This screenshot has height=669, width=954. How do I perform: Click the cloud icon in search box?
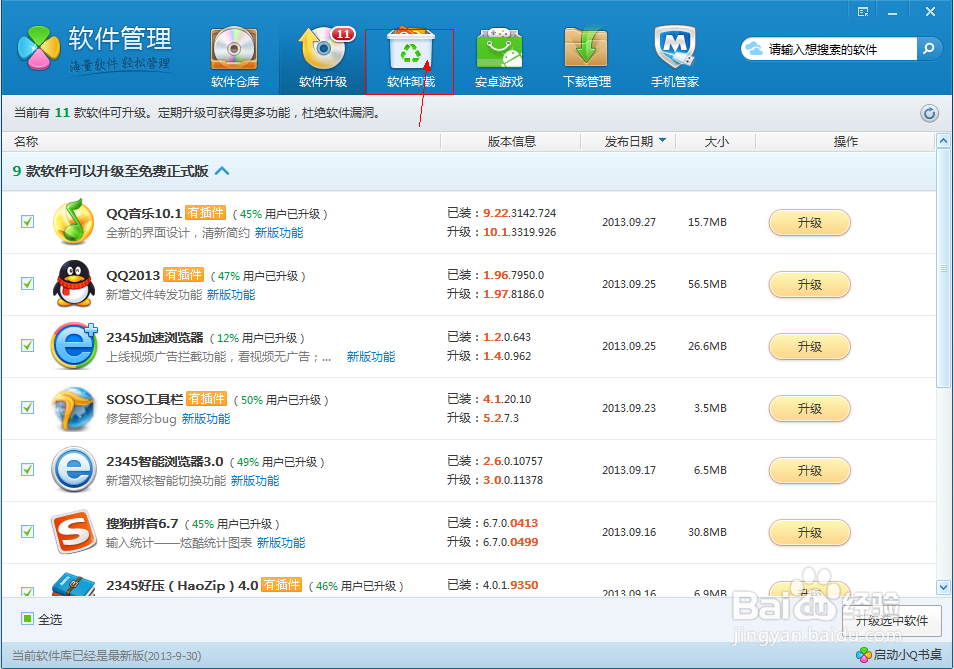tap(754, 49)
